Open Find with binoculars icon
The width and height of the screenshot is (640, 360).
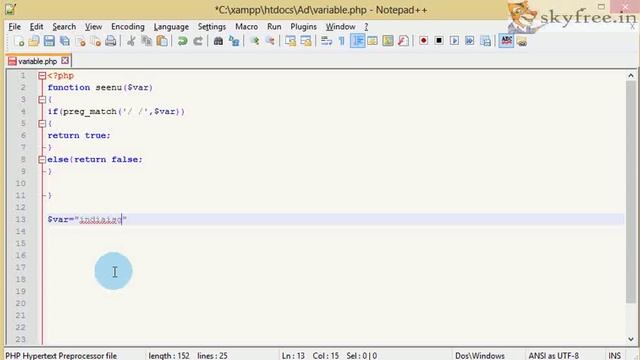218,41
